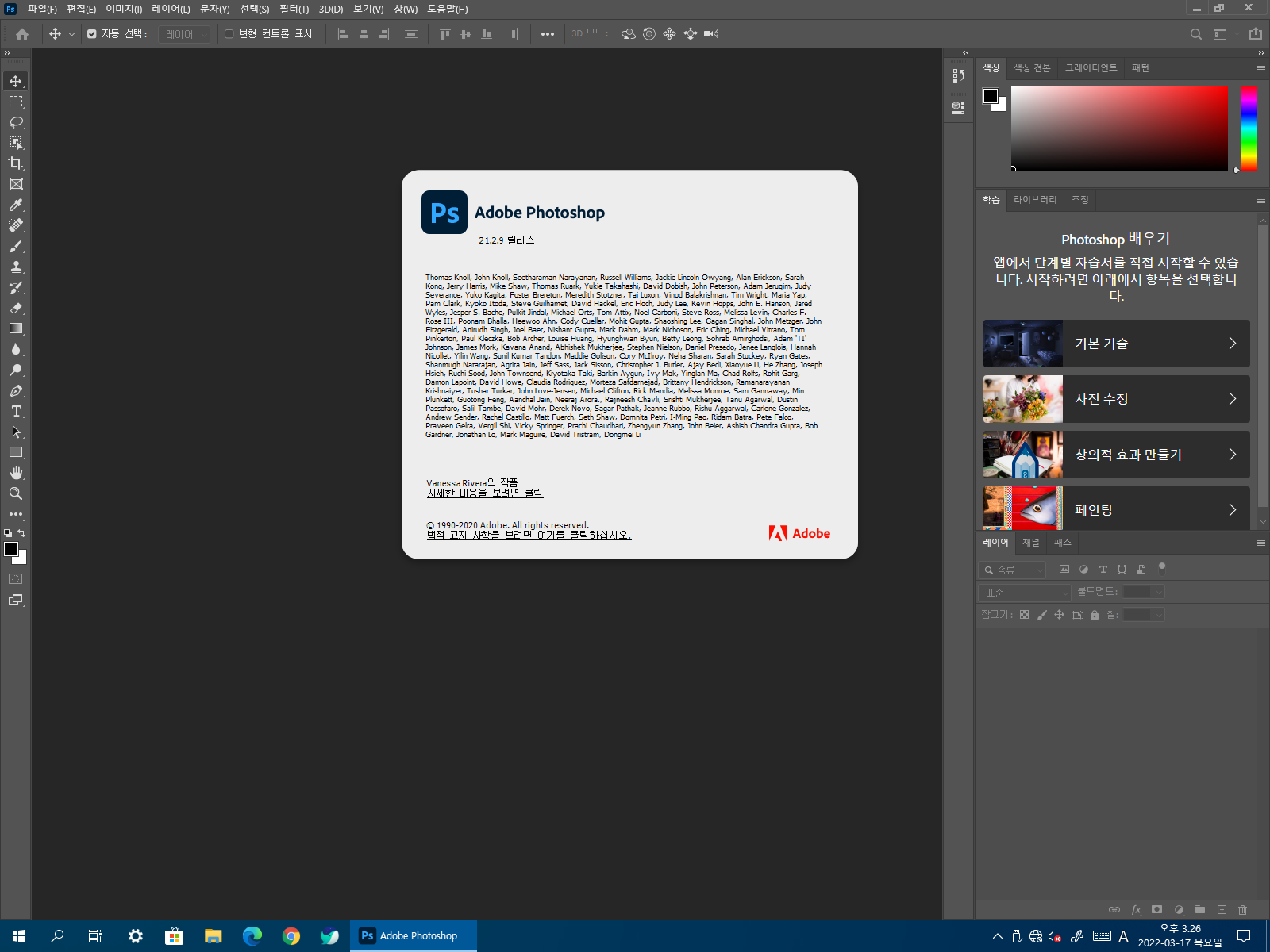Select the History Brush tool

16,287
